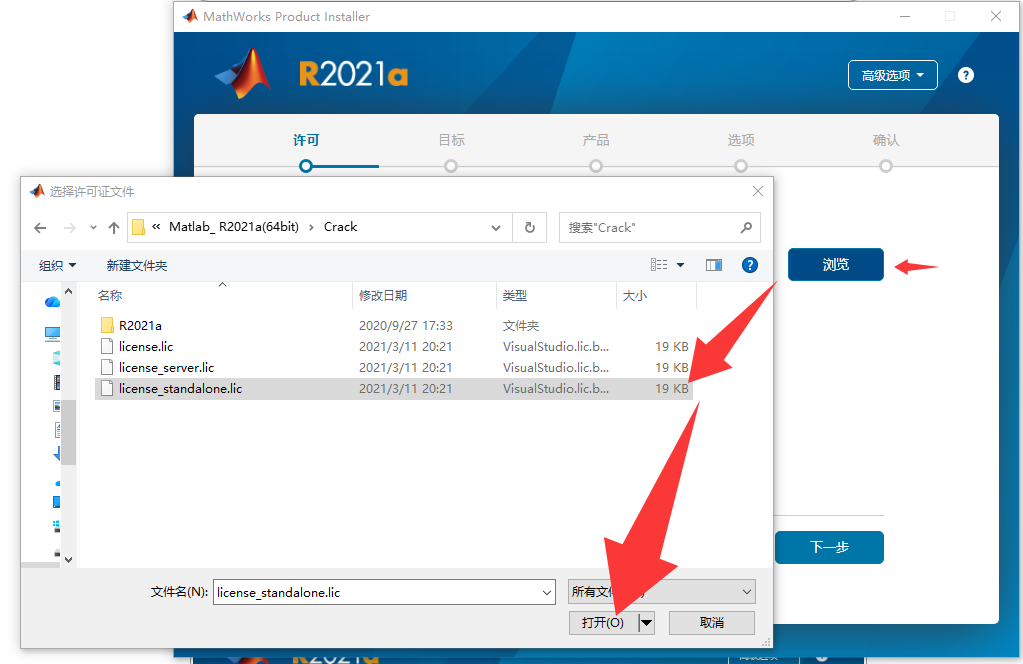Image resolution: width=1023 pixels, height=664 pixels.
Task: Select the license_standalone.lic file
Action: tap(393, 389)
